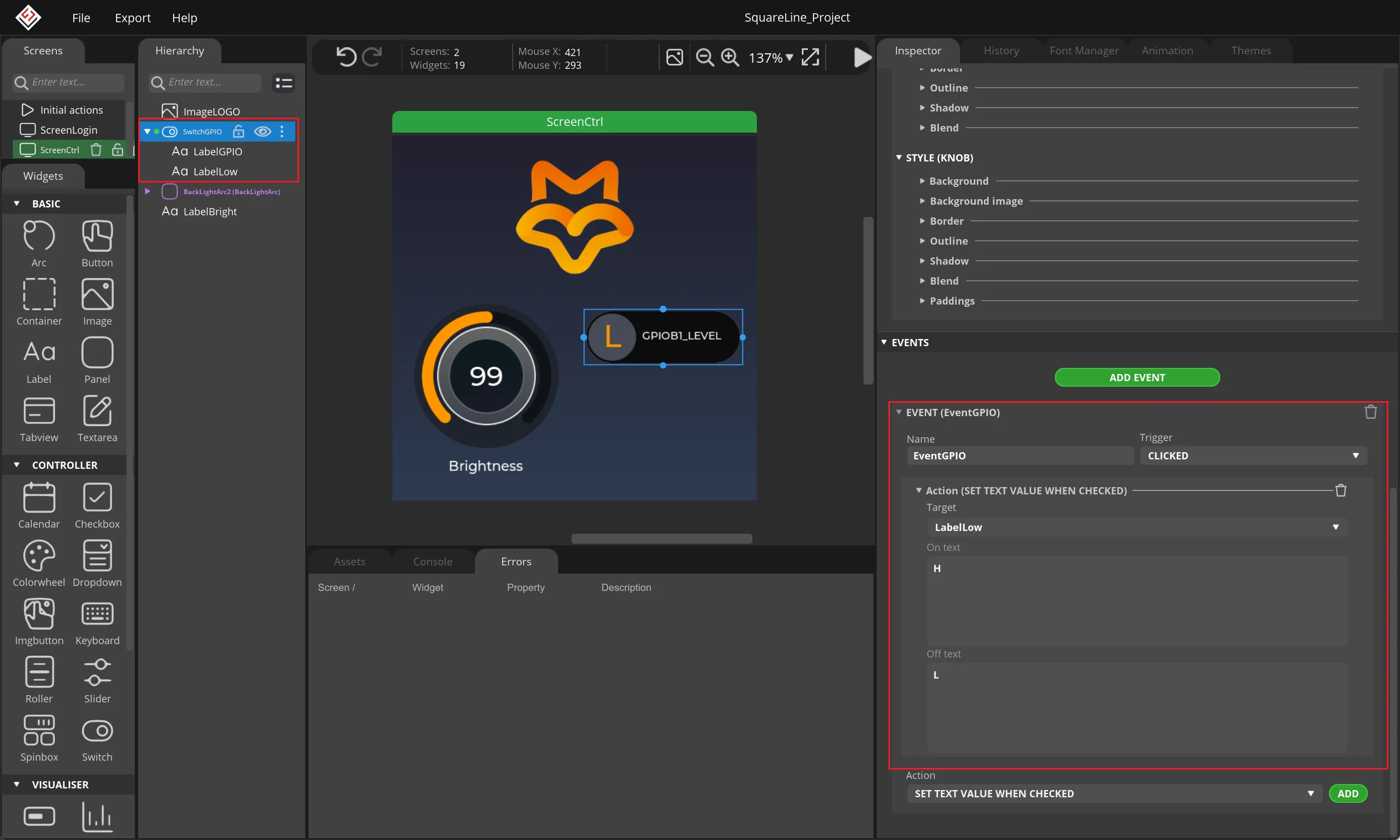Collapse the VISUALISER widgets section
1400x840 pixels.
tap(17, 785)
